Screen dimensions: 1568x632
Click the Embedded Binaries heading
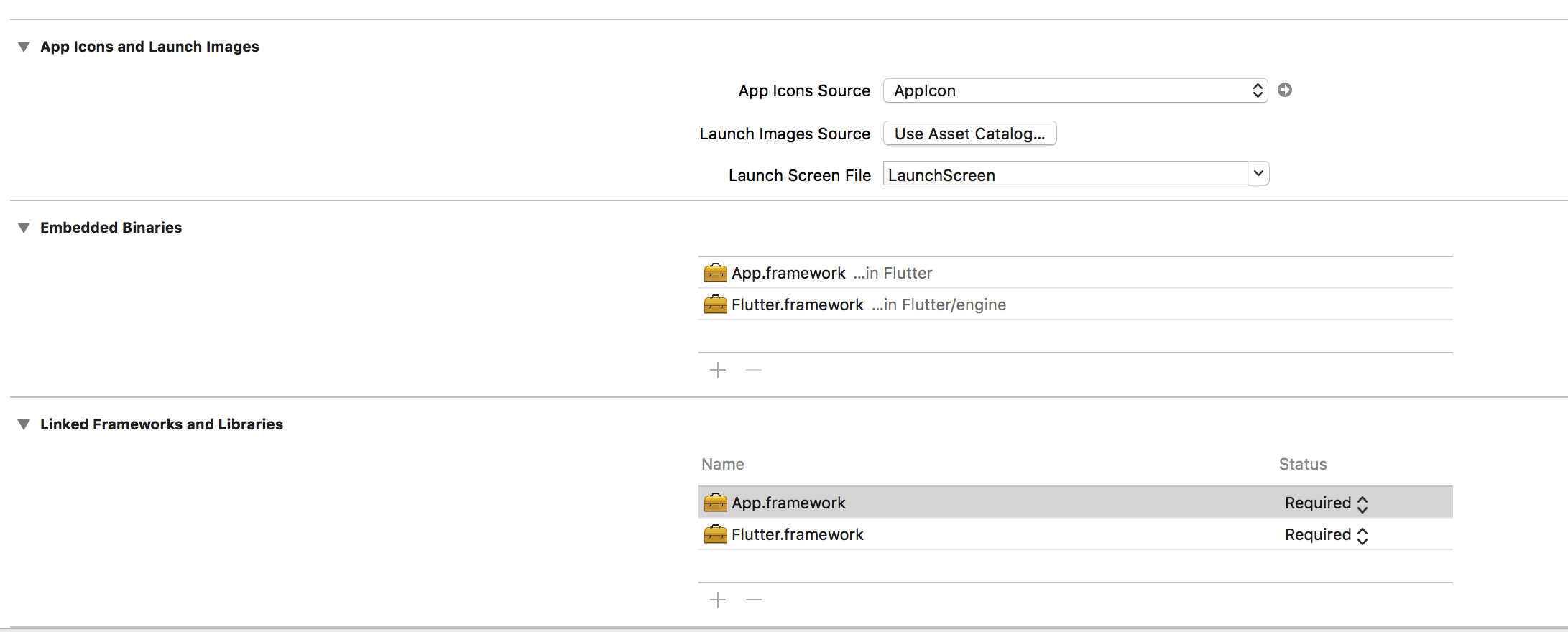pos(111,228)
